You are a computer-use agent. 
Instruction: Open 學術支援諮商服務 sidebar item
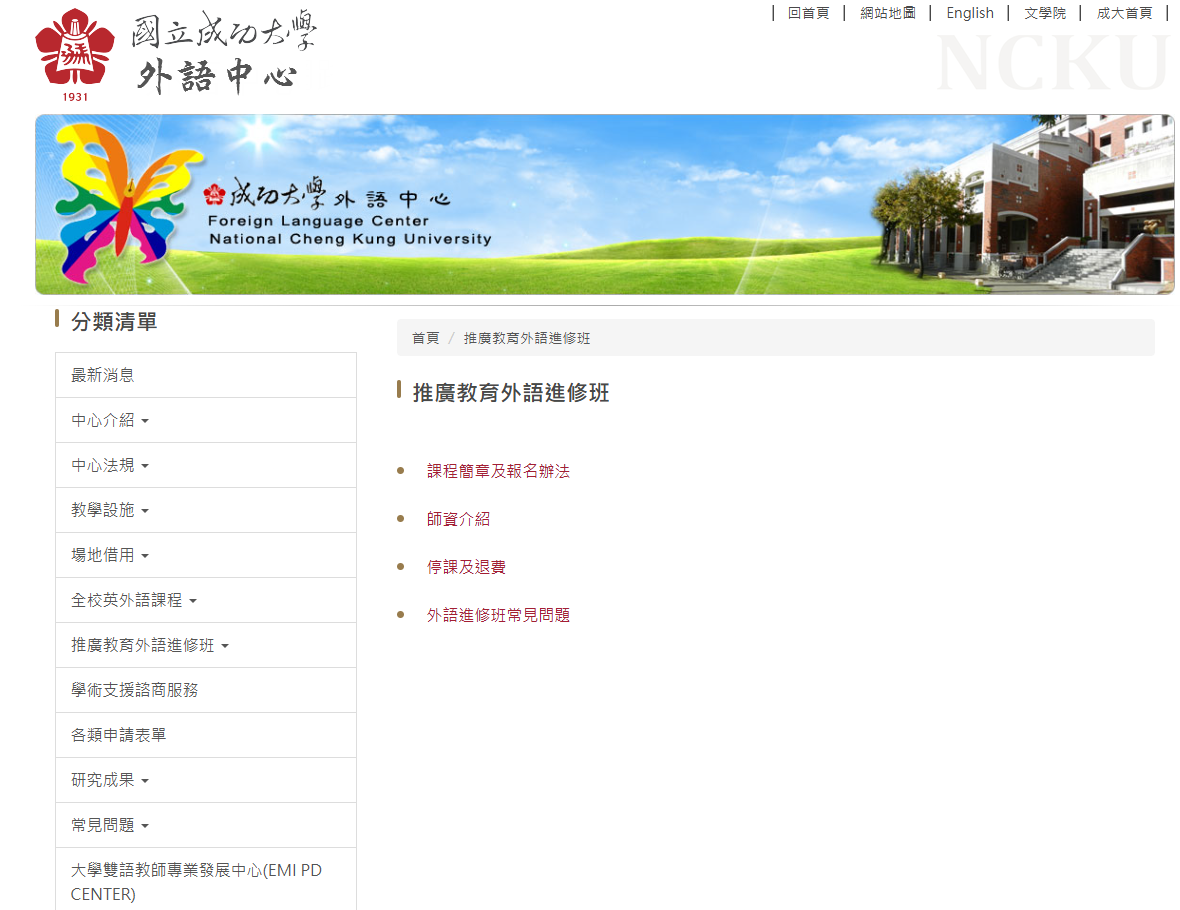point(135,690)
